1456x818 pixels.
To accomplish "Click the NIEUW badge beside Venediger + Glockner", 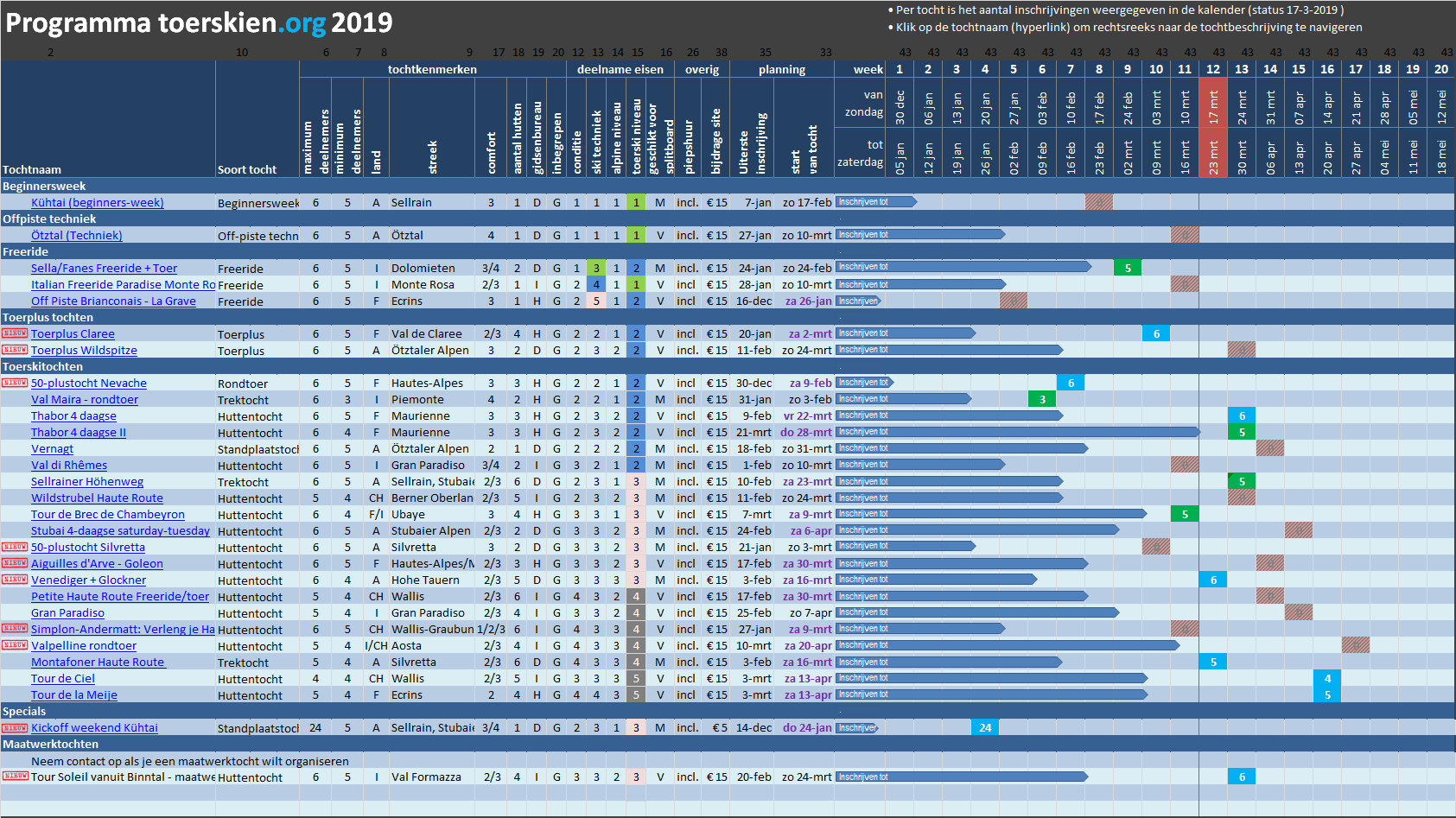I will [15, 580].
